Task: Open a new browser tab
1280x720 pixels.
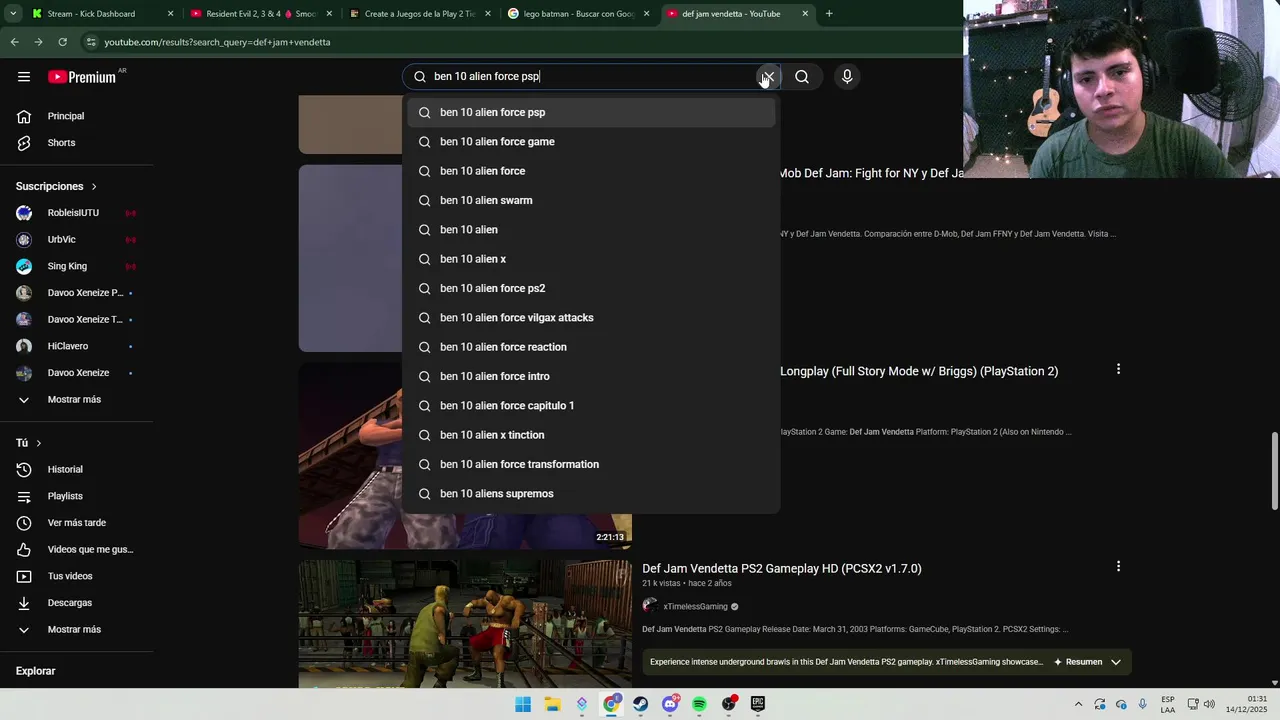Action: click(x=829, y=14)
